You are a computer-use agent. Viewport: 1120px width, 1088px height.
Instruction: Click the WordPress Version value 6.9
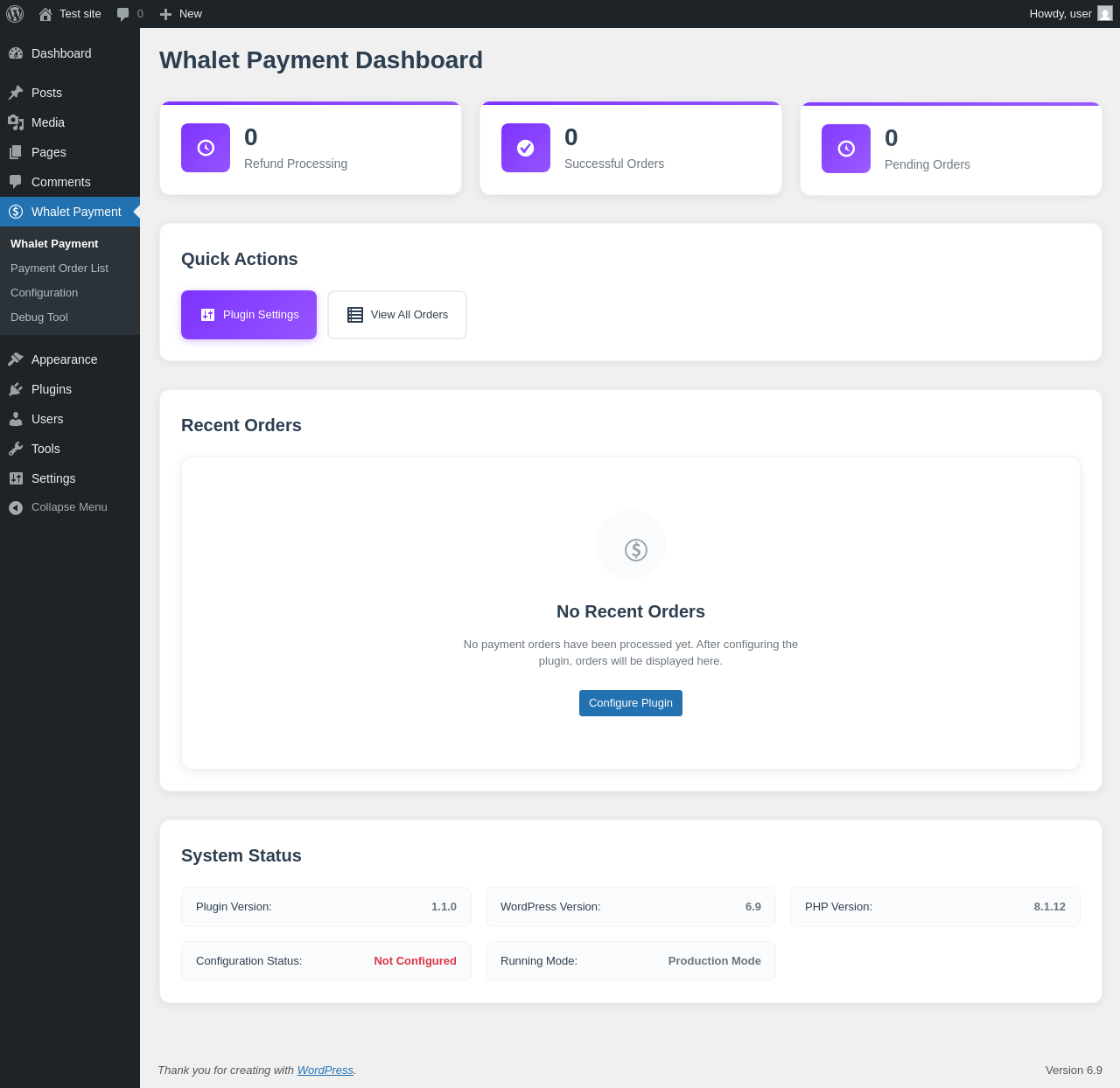[x=753, y=907]
